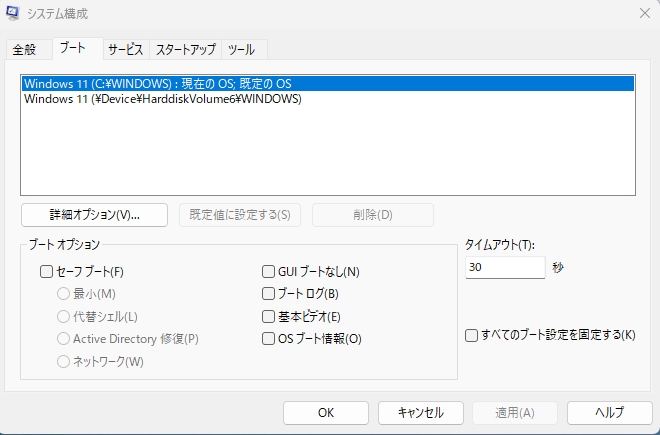Toggle the OS ブート情報 checkbox

click(x=268, y=339)
